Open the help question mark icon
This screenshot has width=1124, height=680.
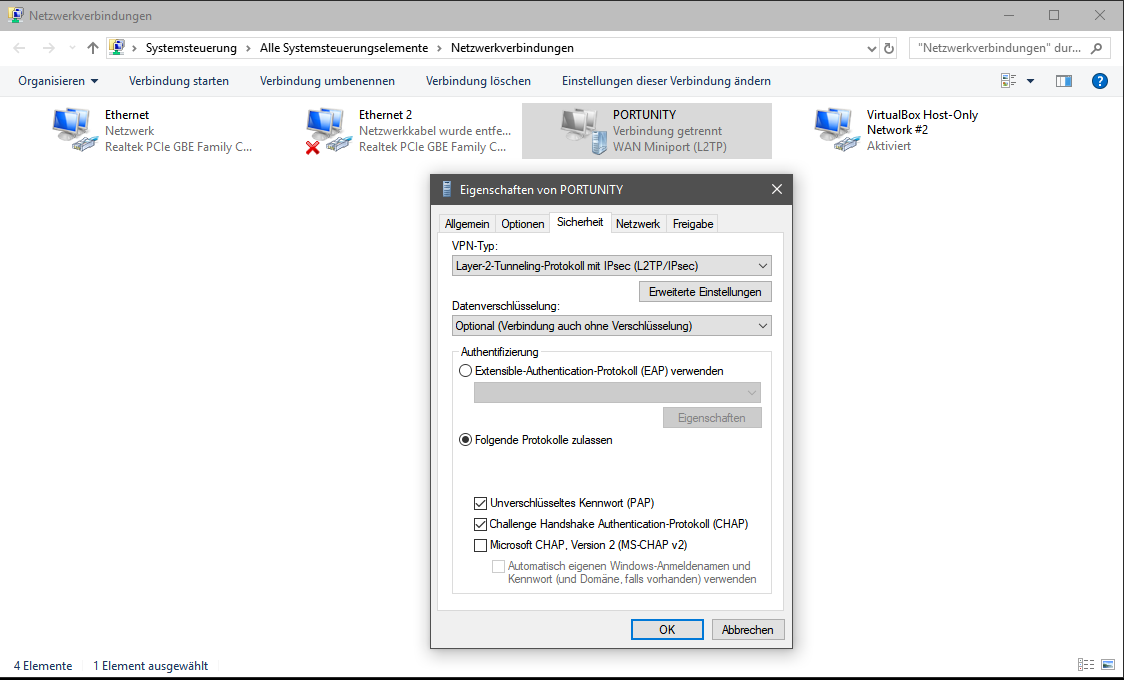click(x=1099, y=81)
